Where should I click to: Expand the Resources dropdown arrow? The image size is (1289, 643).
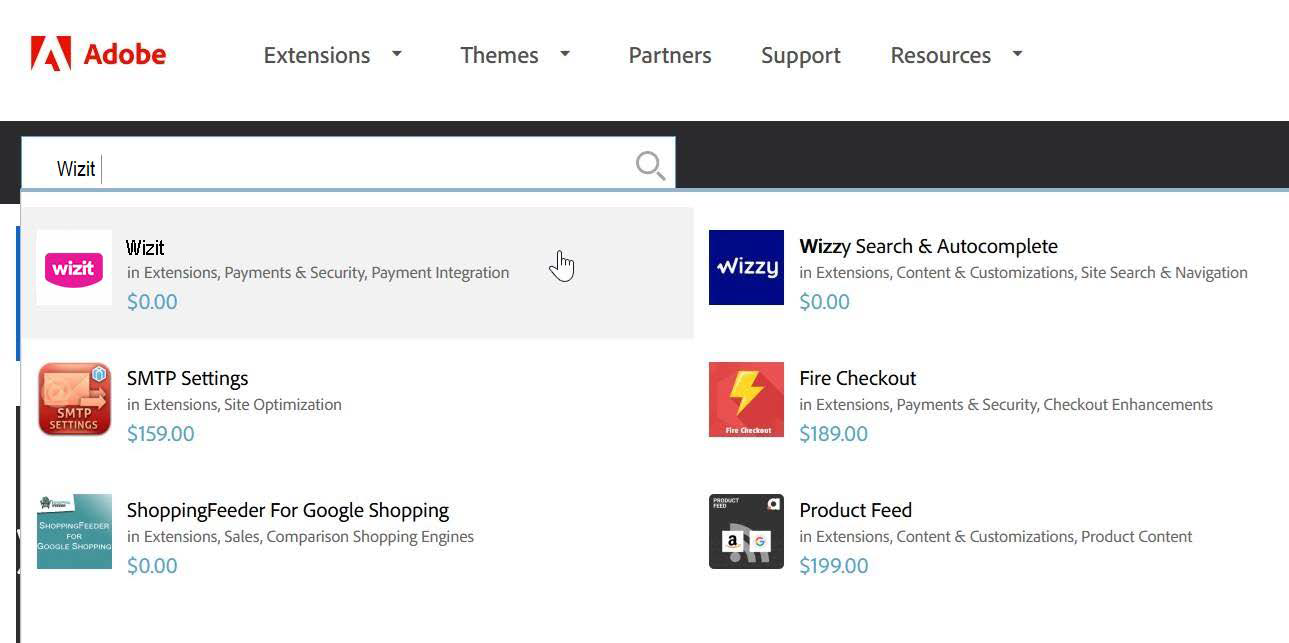1018,54
